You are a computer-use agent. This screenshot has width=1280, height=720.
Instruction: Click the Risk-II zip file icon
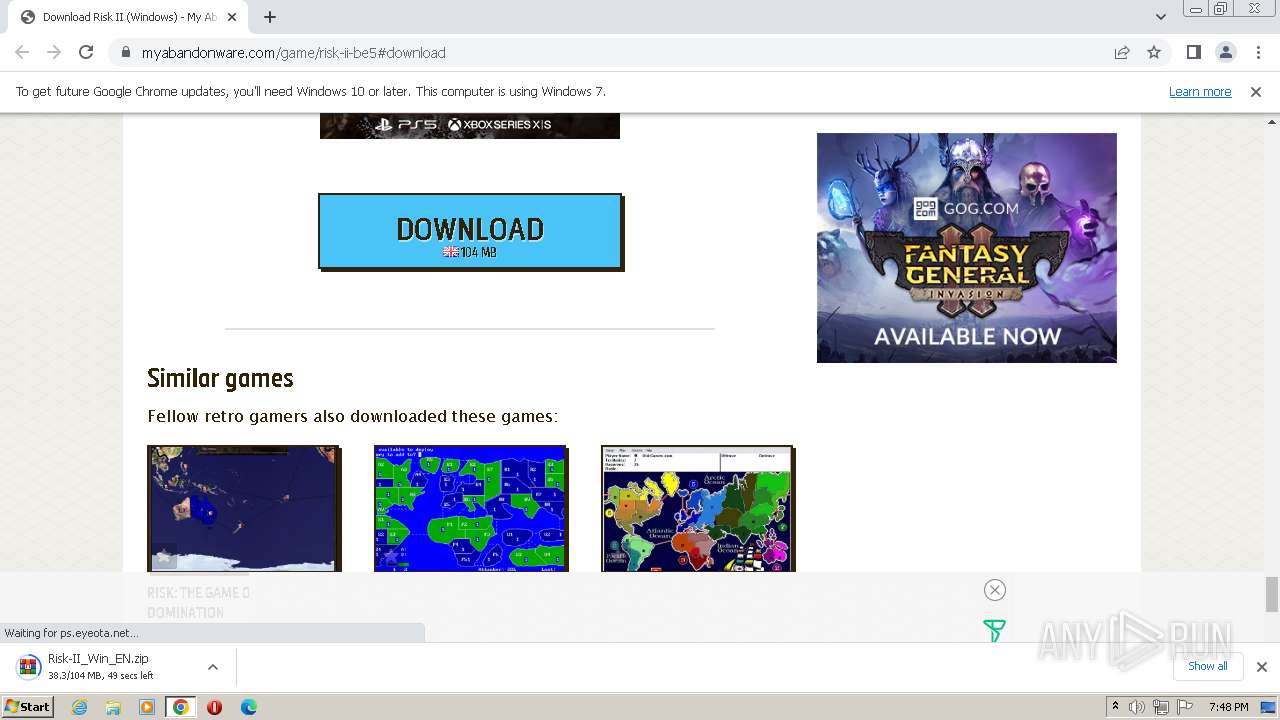[x=29, y=667]
